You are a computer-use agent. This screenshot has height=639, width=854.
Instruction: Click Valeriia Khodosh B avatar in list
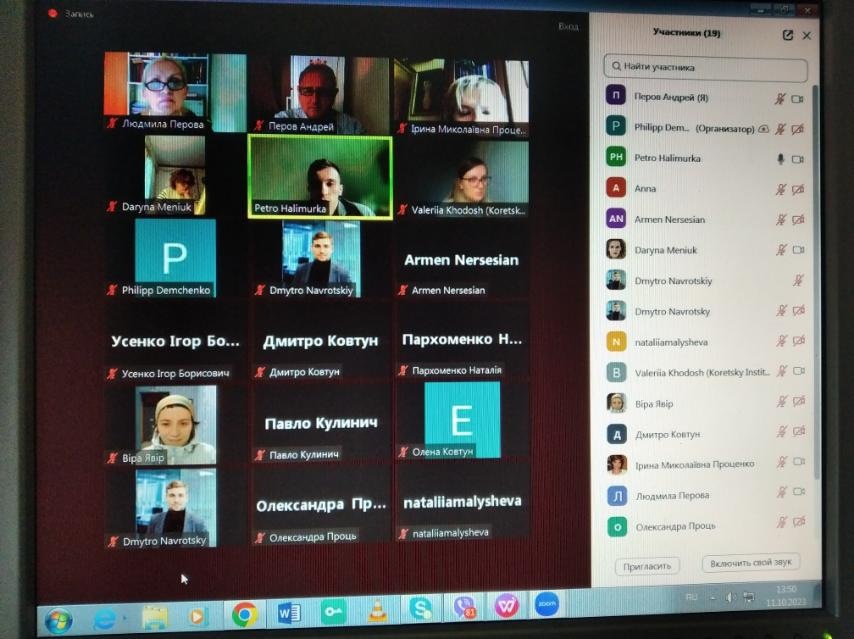tap(616, 372)
